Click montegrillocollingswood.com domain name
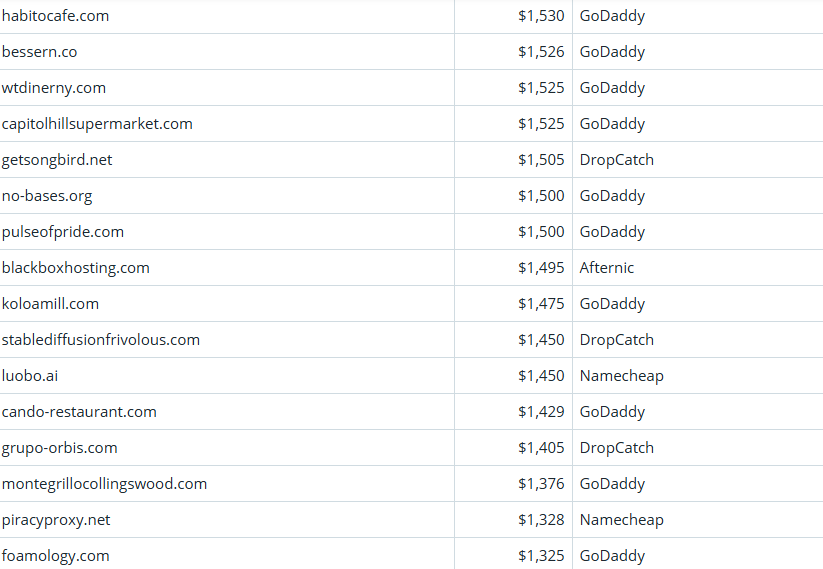Screen dimensions: 823x569 (104, 484)
